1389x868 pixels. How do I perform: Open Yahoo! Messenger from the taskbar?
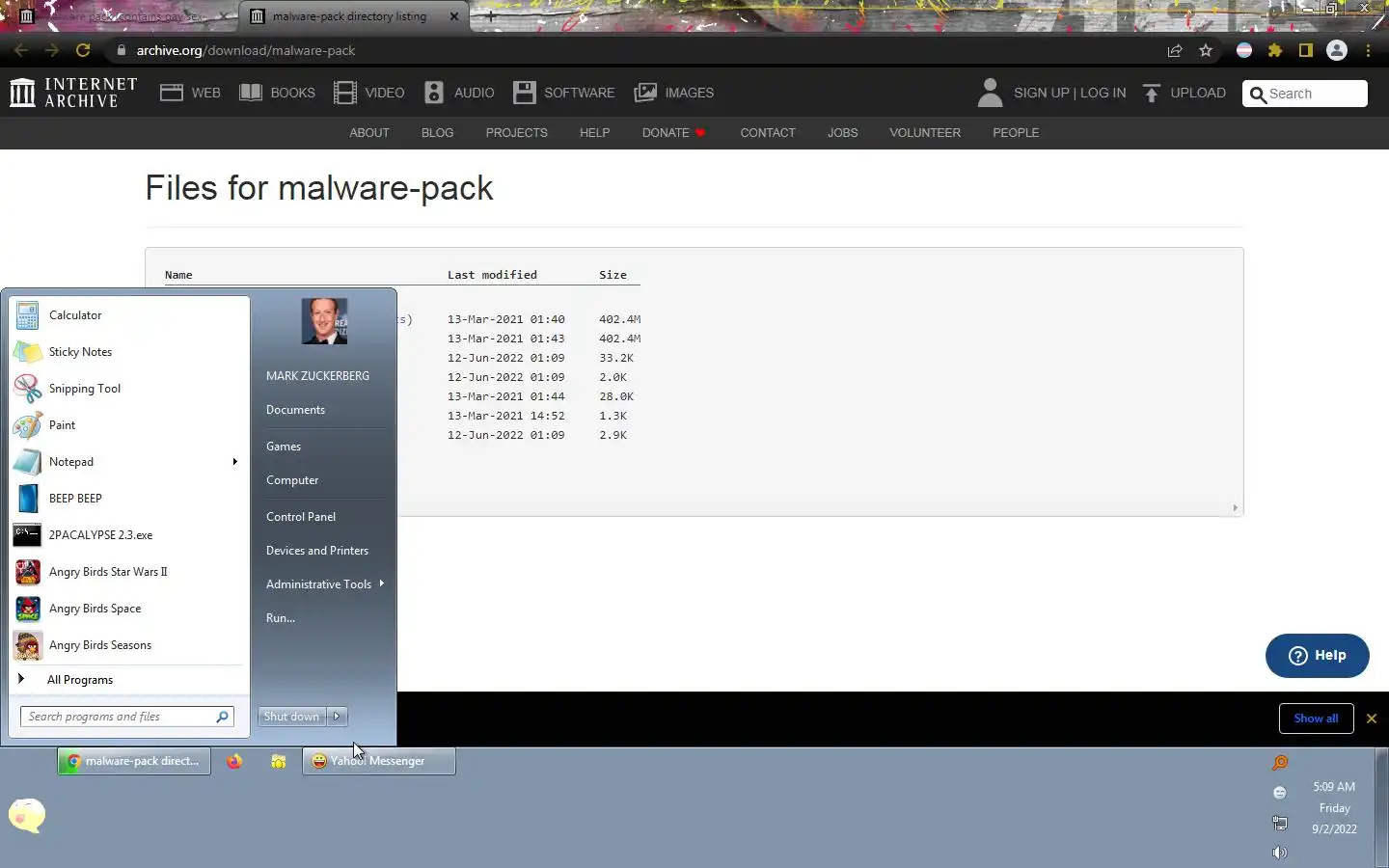(379, 761)
